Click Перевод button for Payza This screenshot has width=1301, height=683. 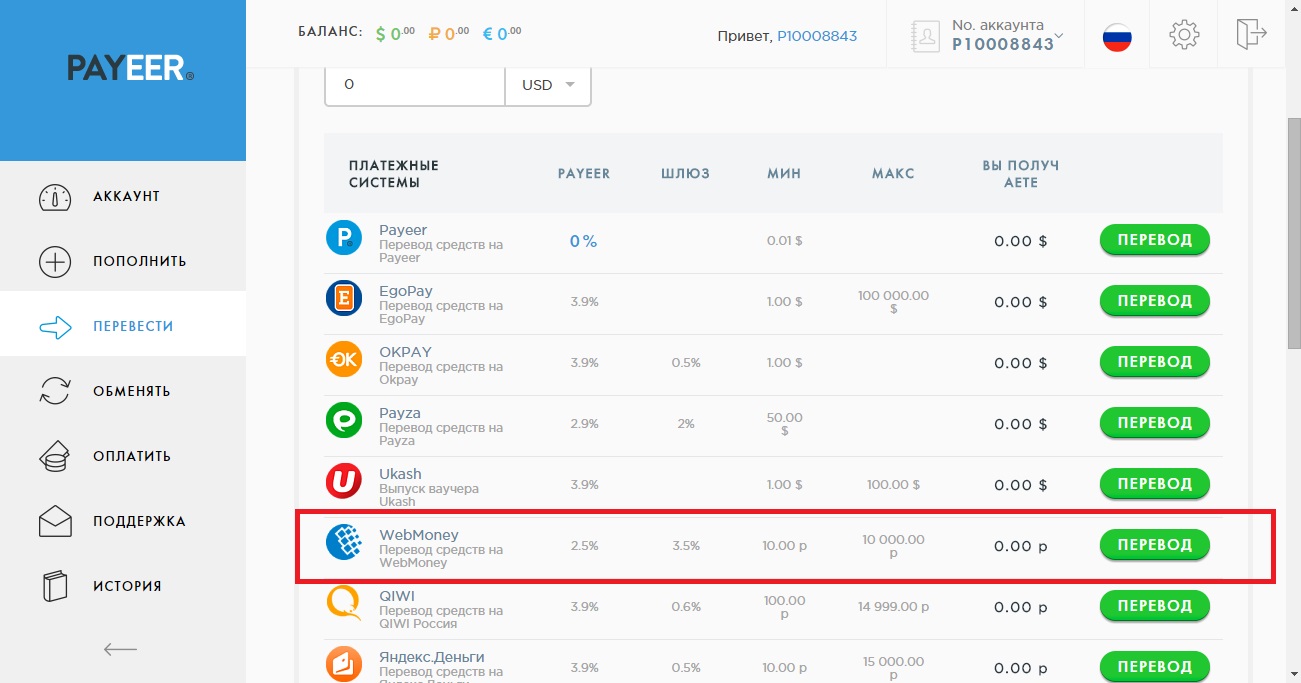pos(1155,423)
